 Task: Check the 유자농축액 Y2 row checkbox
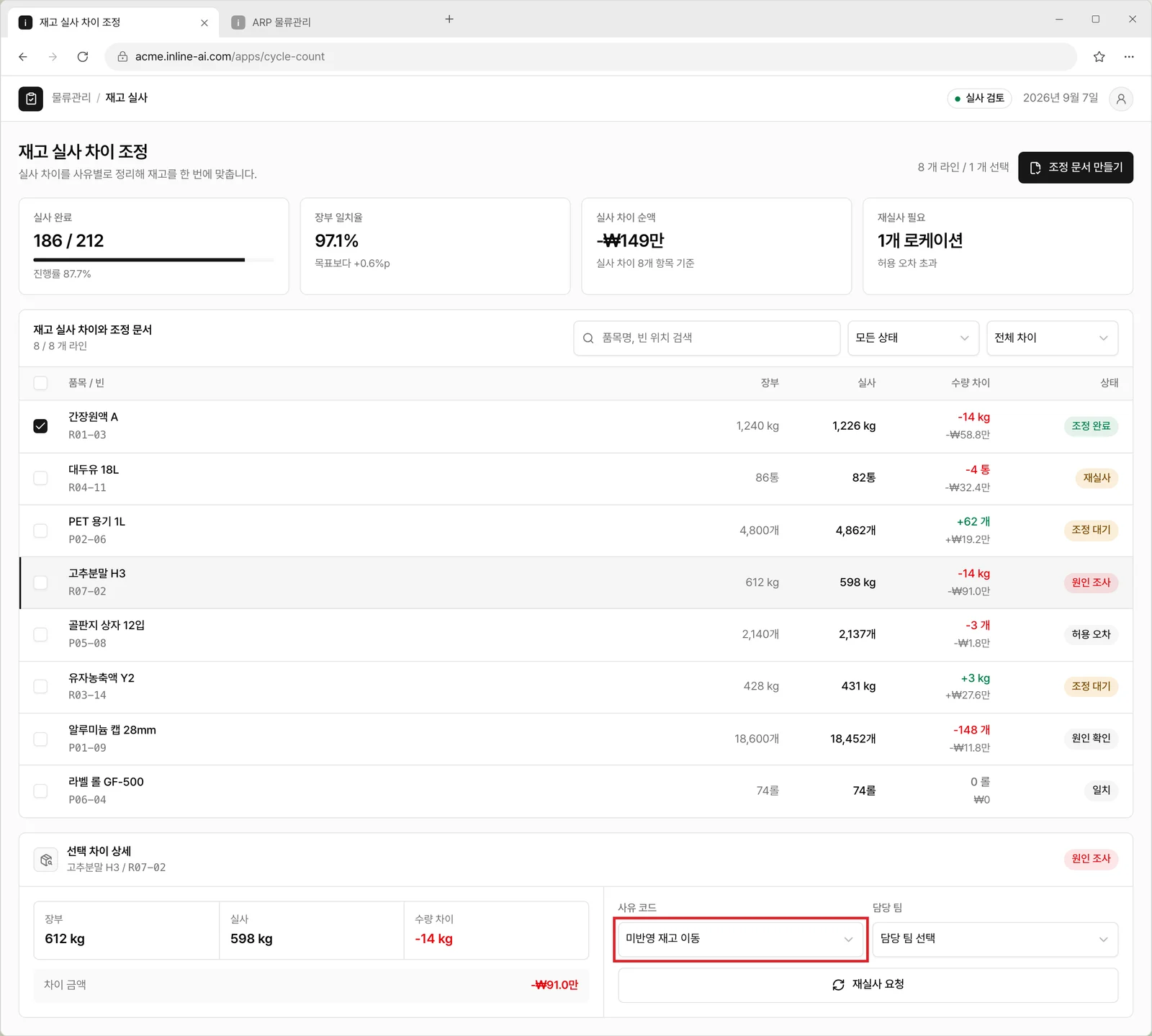click(x=40, y=687)
